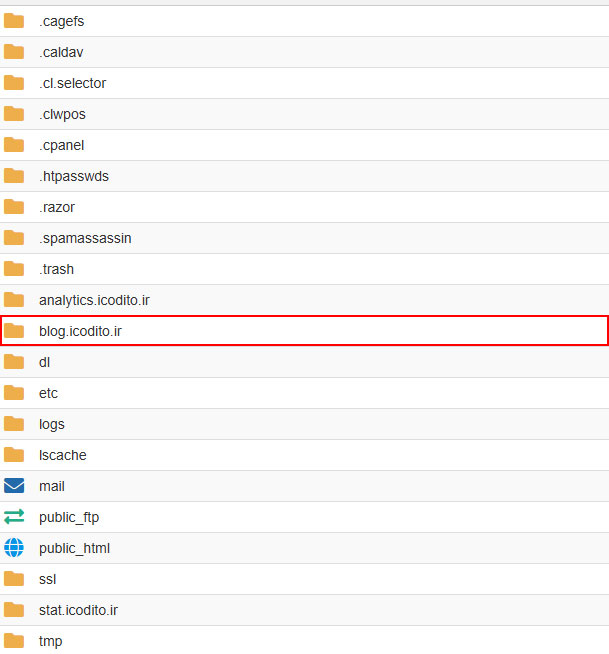
Task: Select the tmp folder name
Action: (50, 641)
